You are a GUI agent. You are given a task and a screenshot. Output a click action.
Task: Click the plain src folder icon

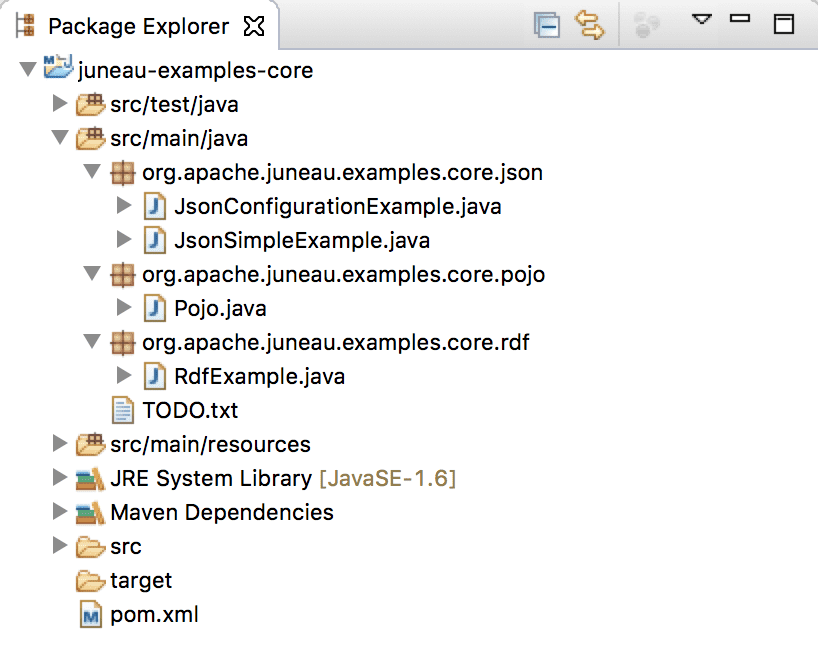pyautogui.click(x=90, y=547)
